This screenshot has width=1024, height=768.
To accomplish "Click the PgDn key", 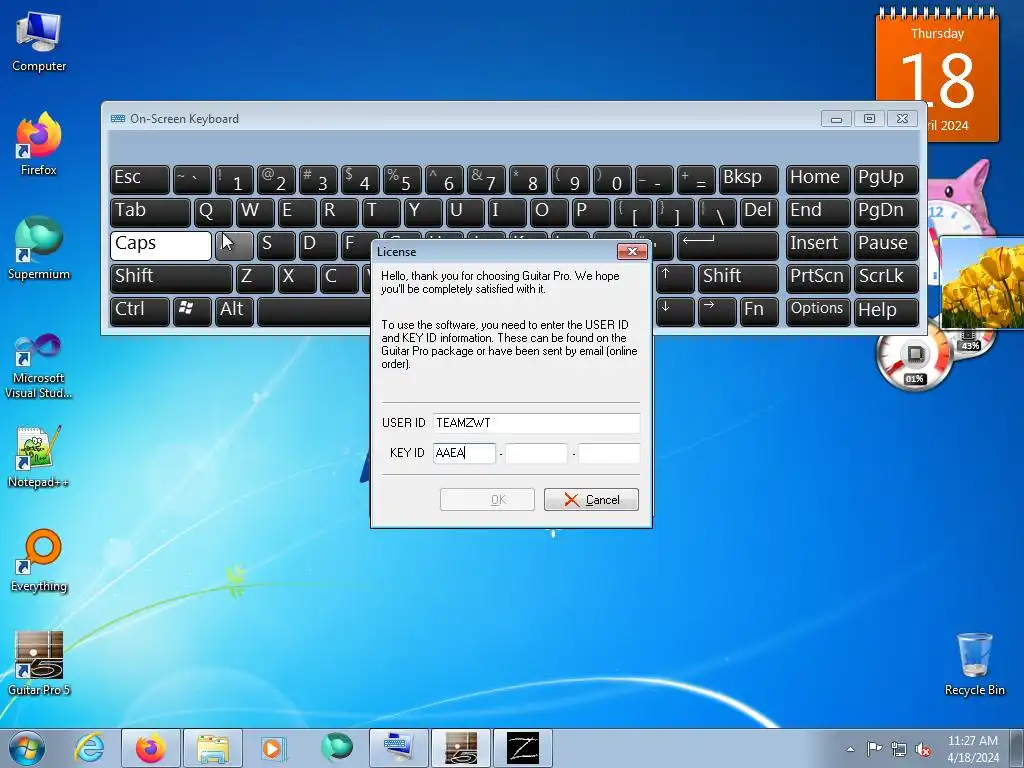I will point(886,212).
